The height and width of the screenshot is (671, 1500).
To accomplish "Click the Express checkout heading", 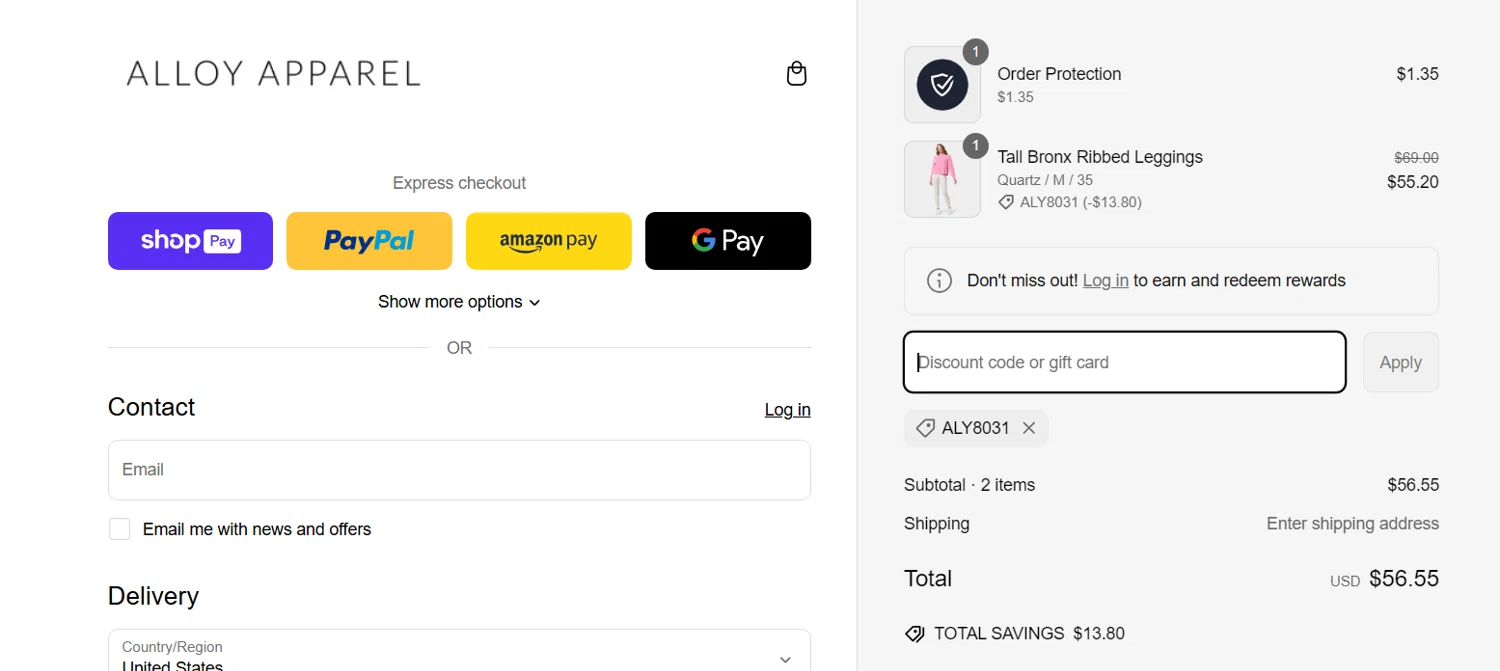I will (x=459, y=183).
